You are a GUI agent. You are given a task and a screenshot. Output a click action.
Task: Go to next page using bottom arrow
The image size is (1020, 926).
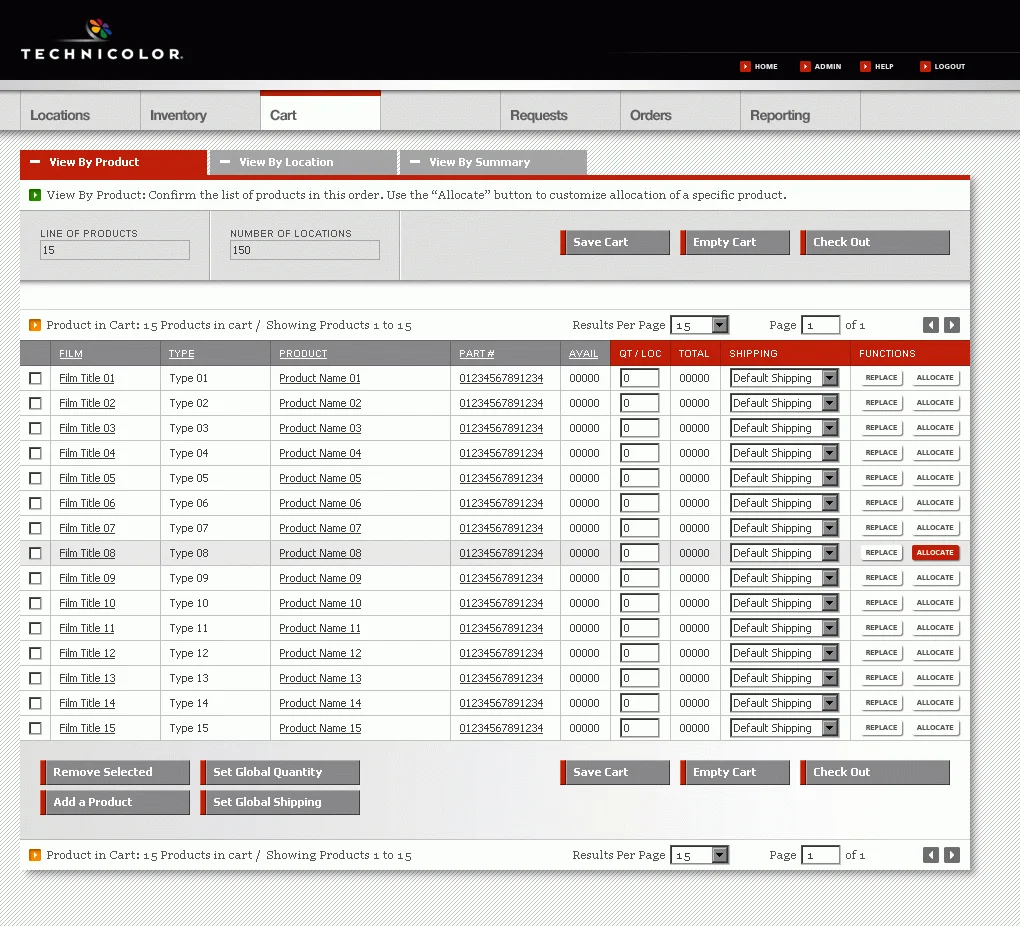(x=952, y=855)
